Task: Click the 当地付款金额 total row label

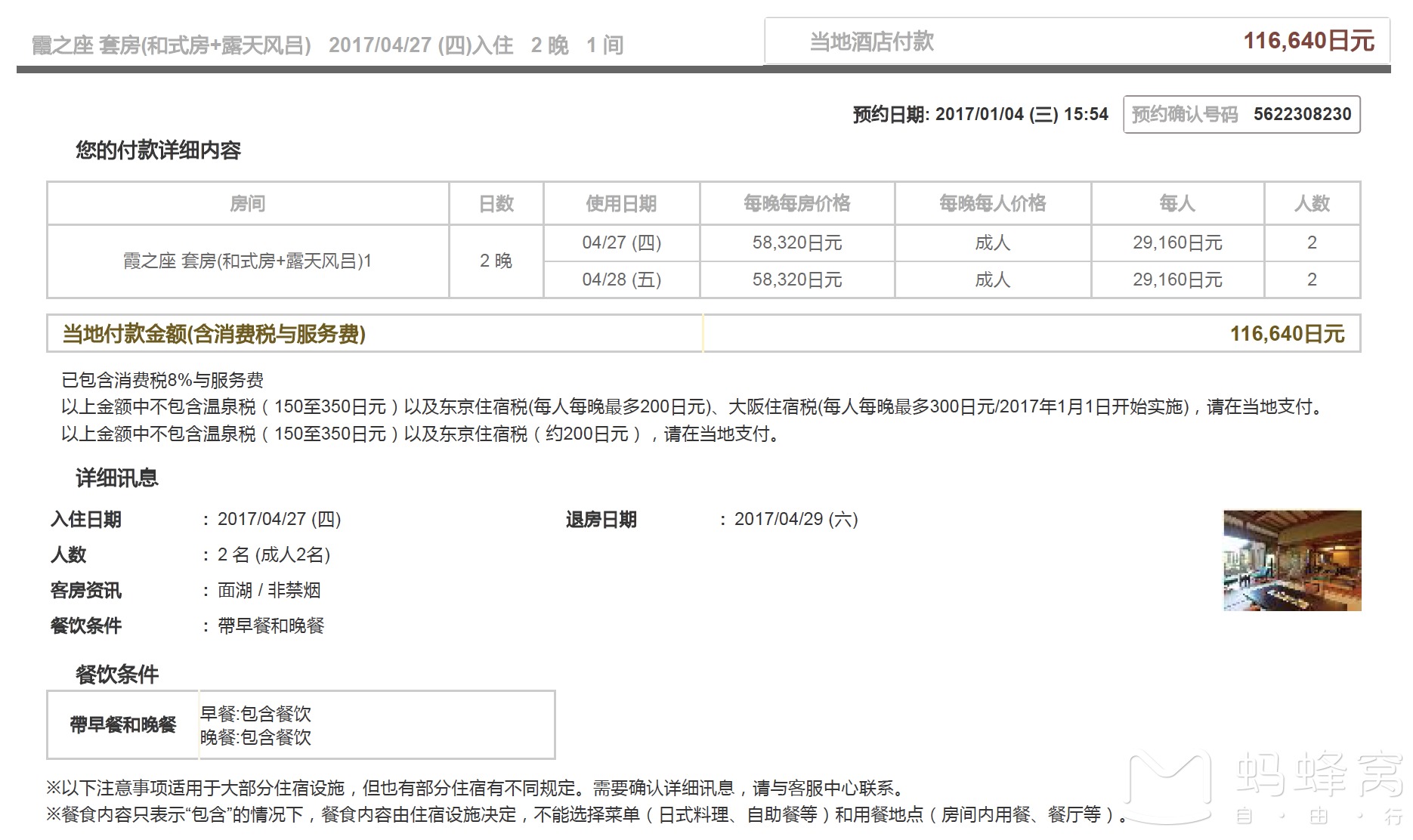Action: (x=214, y=334)
